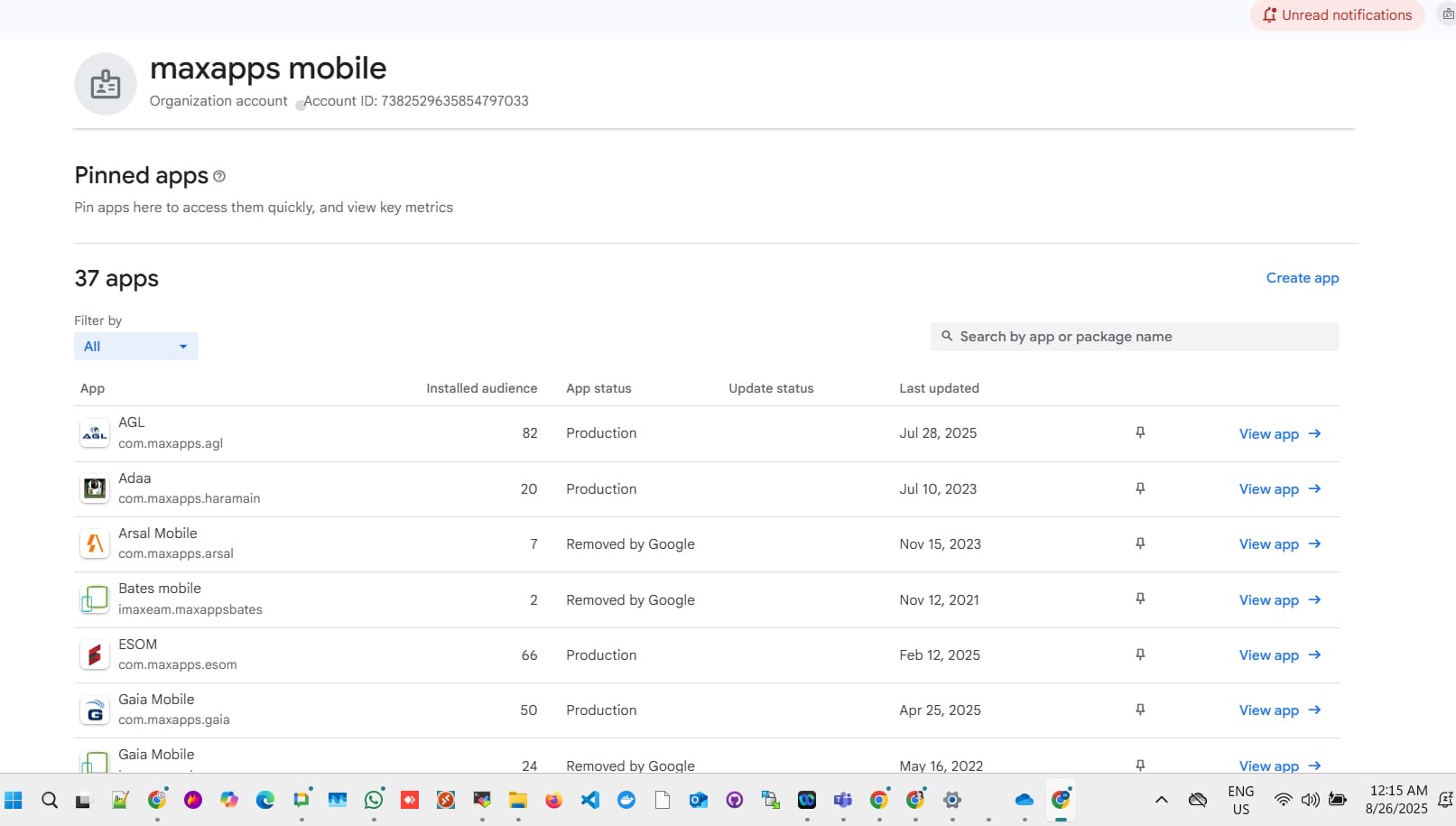Open Firefox from the taskbar
The height and width of the screenshot is (826, 1456).
coord(553,800)
